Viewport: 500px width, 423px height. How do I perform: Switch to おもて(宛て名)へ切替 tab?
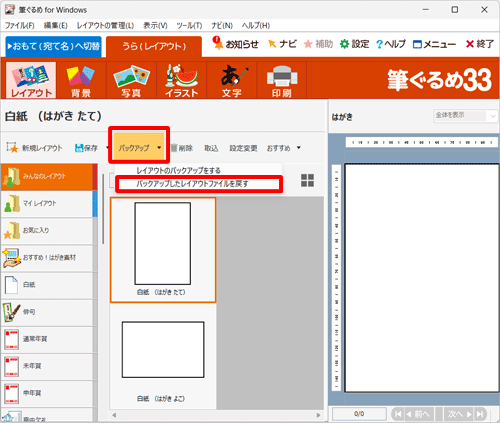tap(54, 46)
